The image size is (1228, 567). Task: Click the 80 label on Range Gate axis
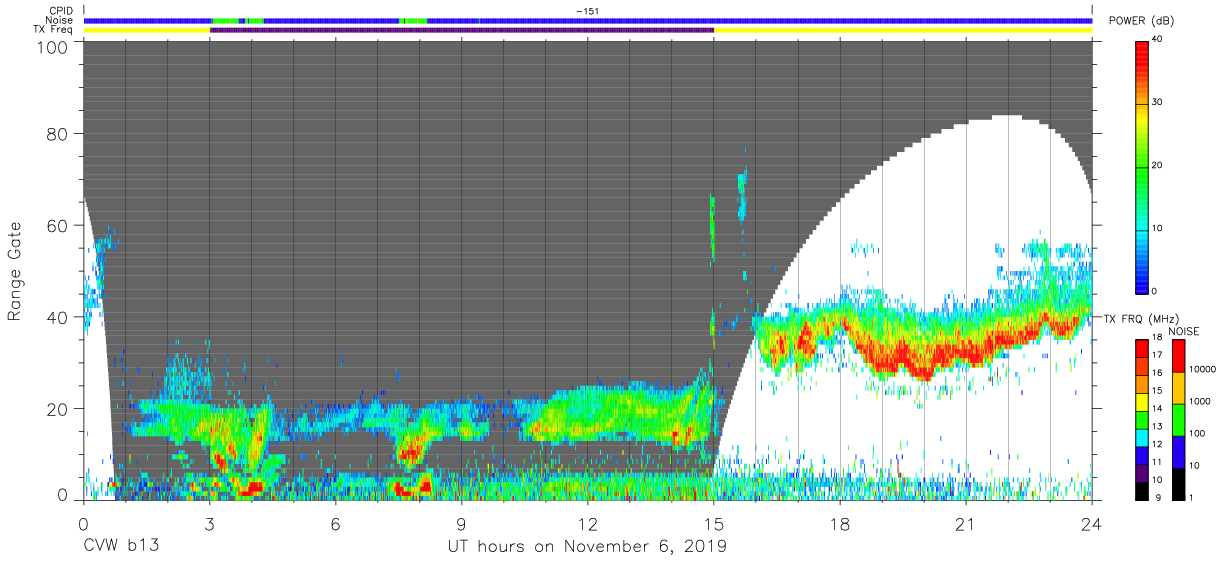click(58, 135)
